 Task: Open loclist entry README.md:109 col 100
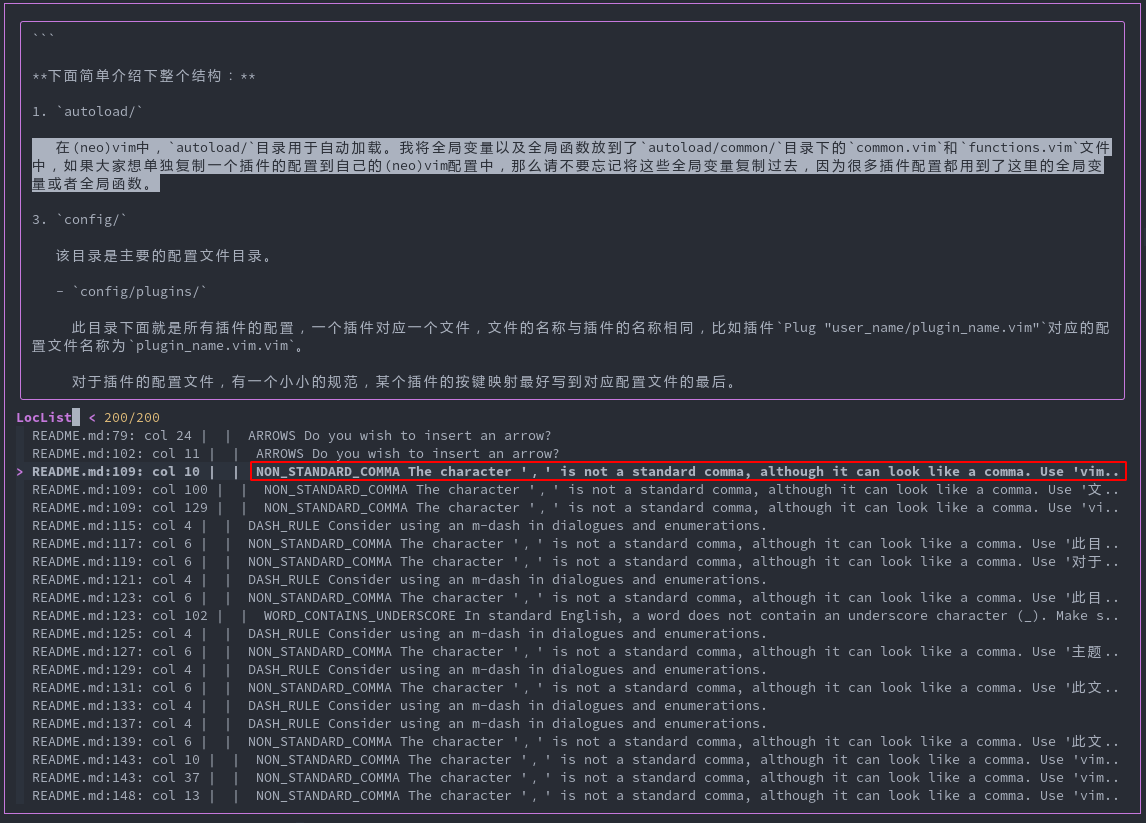click(575, 490)
